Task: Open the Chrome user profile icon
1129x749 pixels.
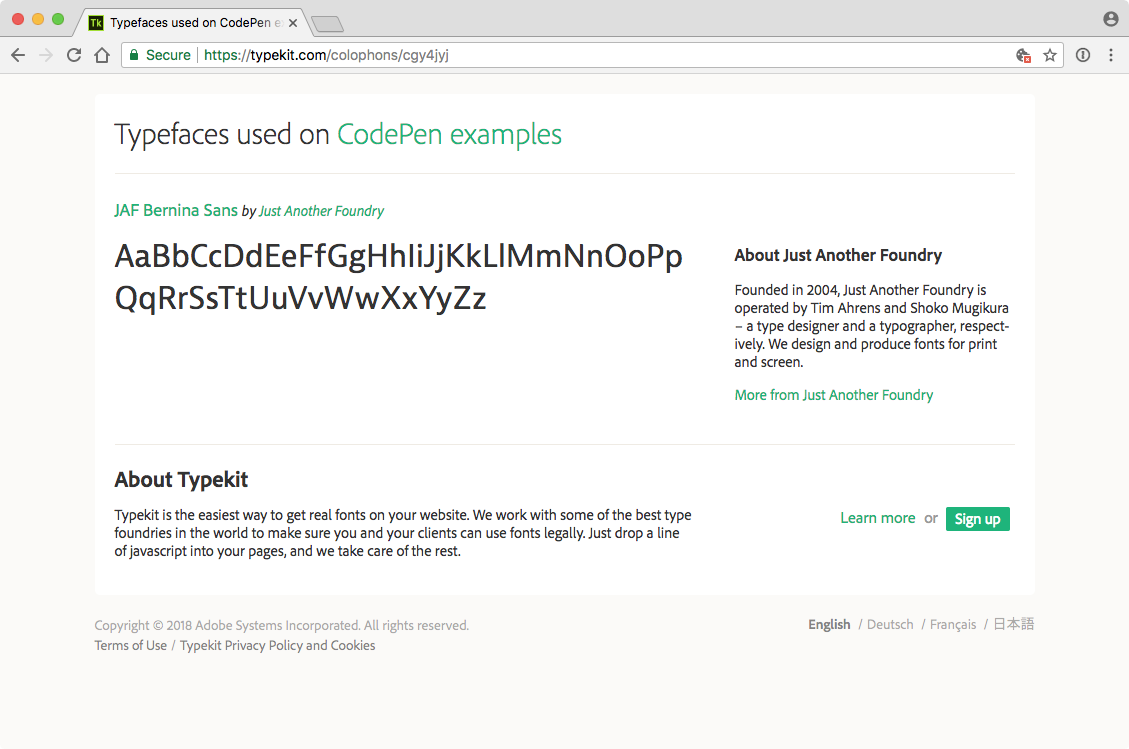Action: pyautogui.click(x=1110, y=19)
